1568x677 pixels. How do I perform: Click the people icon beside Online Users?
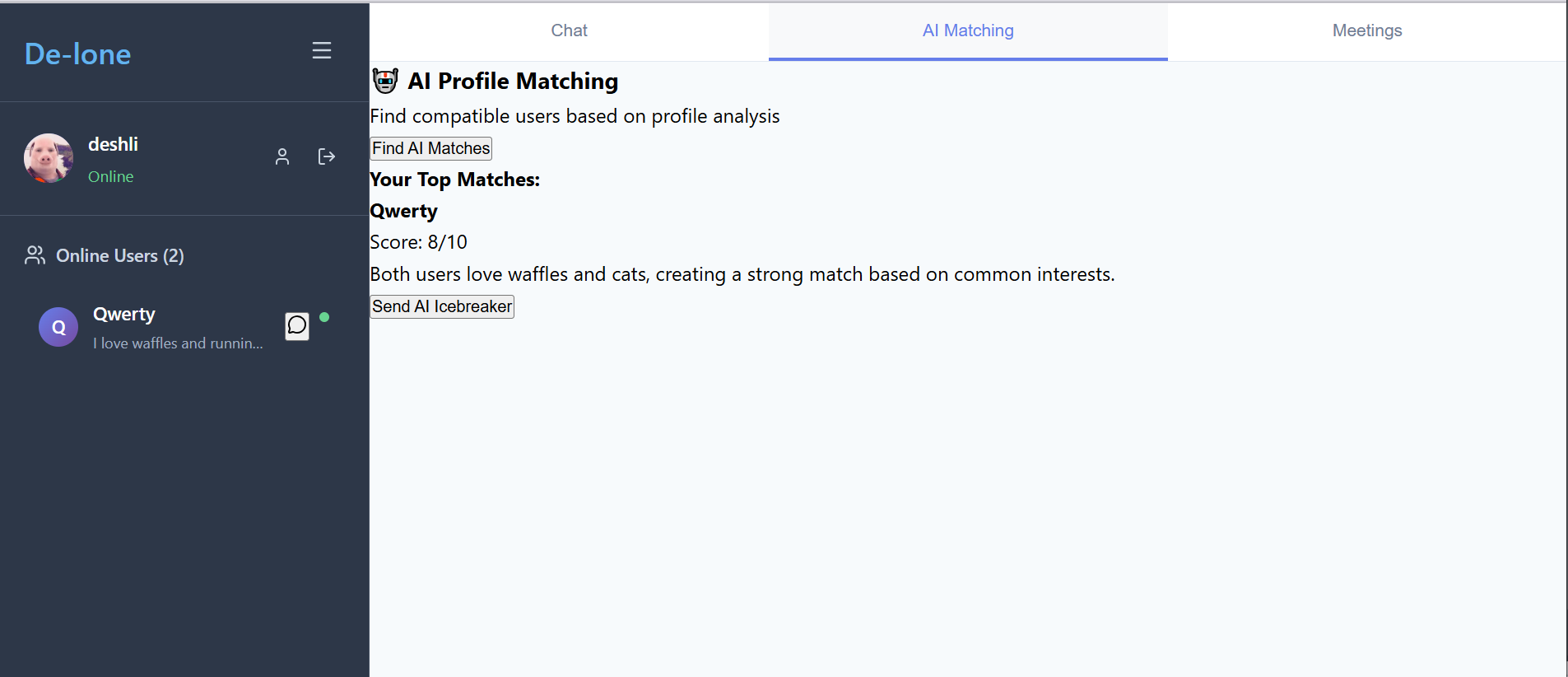[x=35, y=255]
